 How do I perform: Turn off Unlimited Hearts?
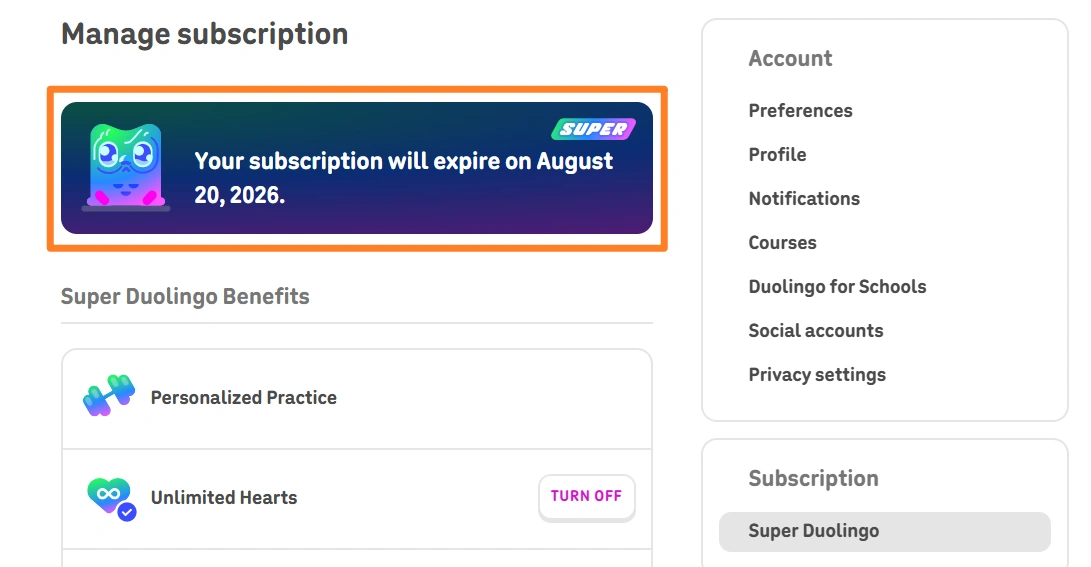point(587,497)
